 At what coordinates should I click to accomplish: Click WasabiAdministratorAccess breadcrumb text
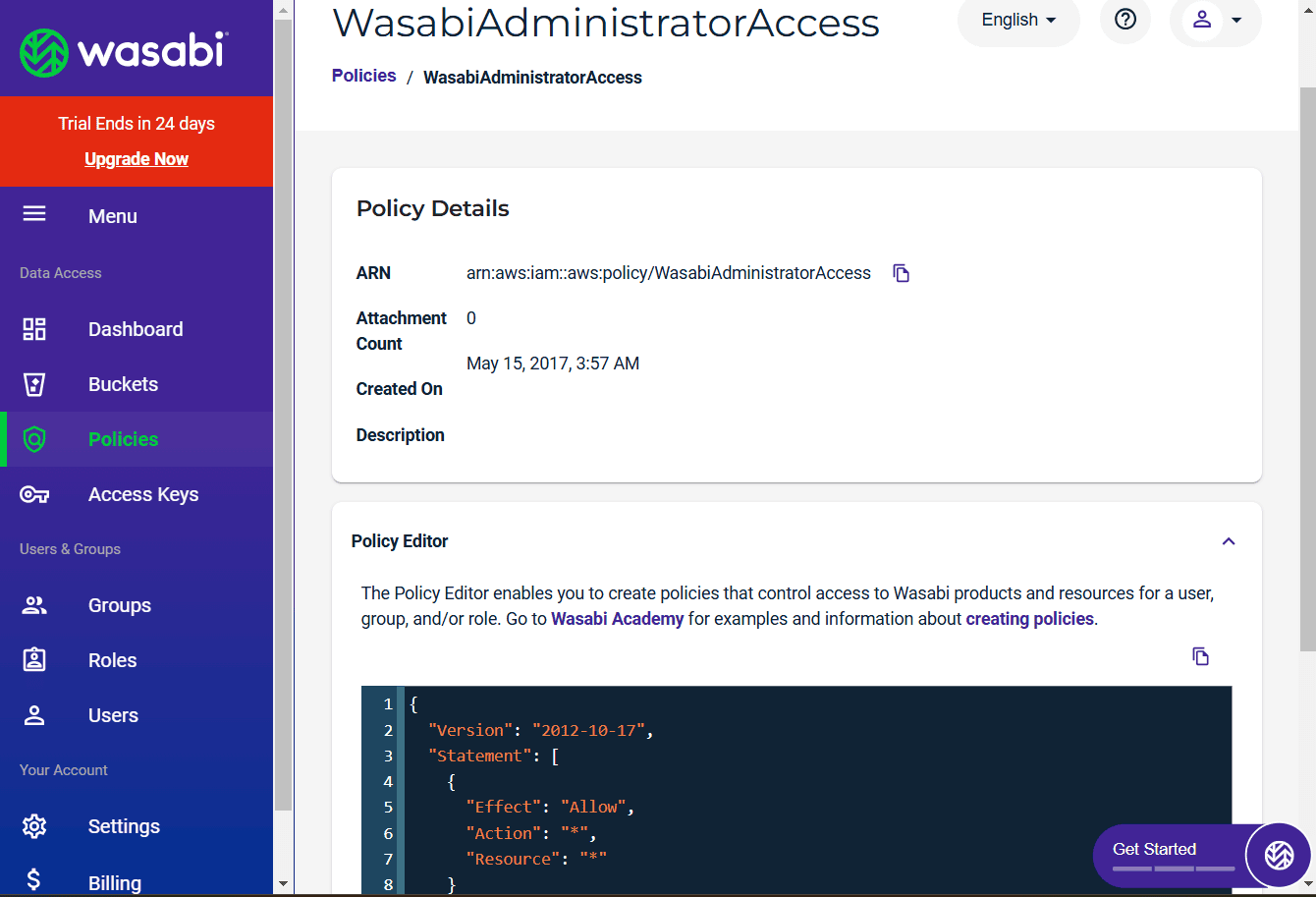(x=532, y=78)
